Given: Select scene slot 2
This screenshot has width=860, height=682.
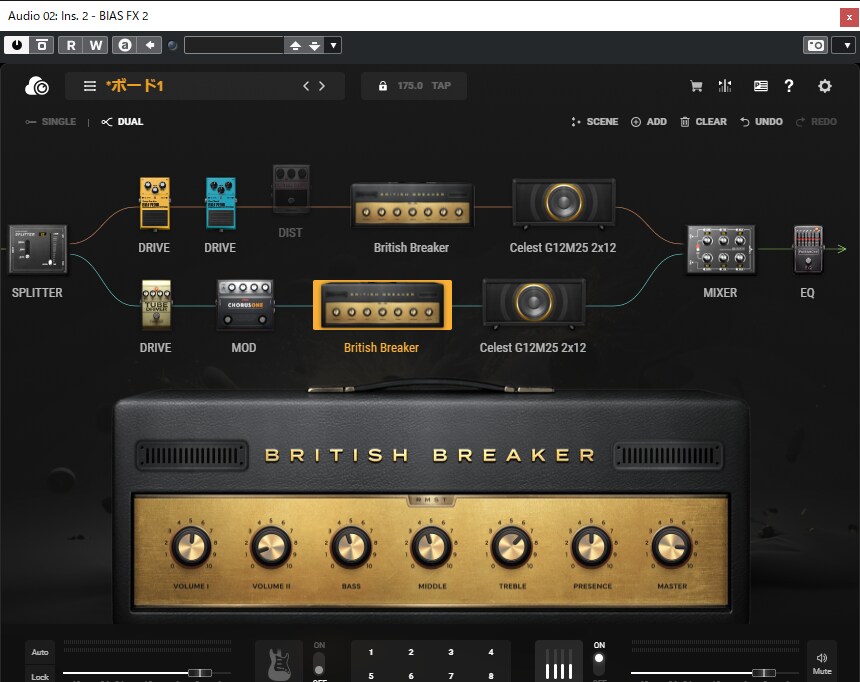Looking at the screenshot, I should tap(411, 652).
